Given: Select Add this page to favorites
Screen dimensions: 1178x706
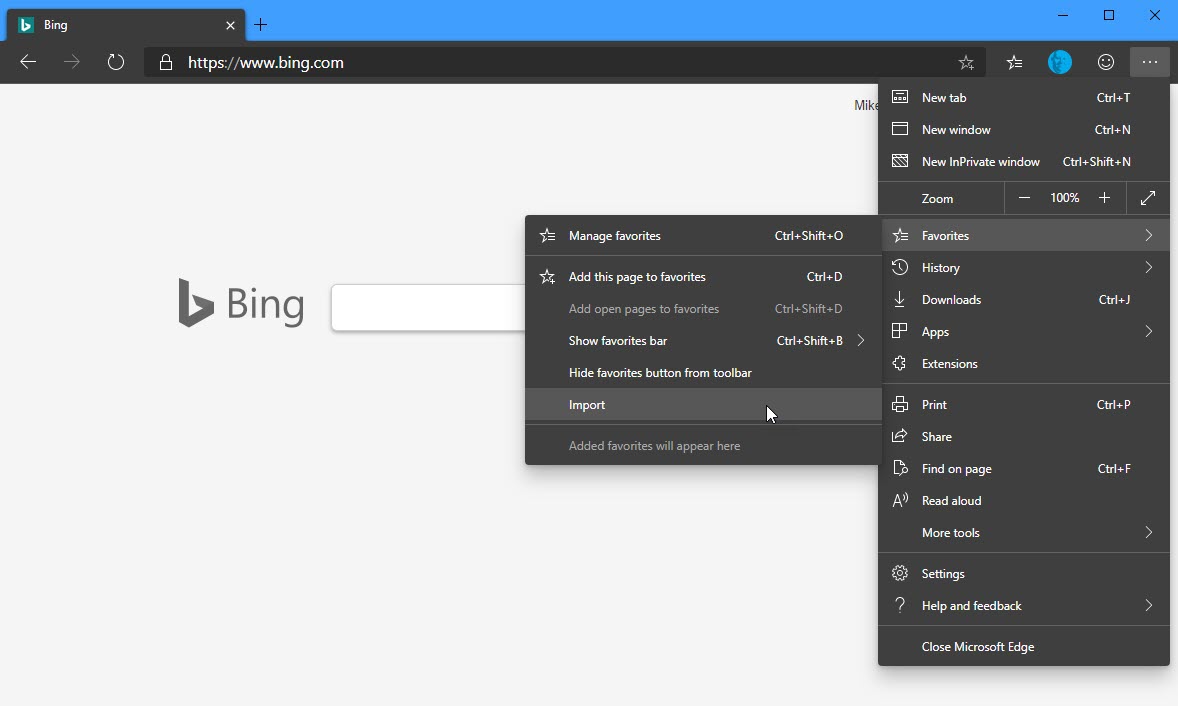Looking at the screenshot, I should pos(702,277).
